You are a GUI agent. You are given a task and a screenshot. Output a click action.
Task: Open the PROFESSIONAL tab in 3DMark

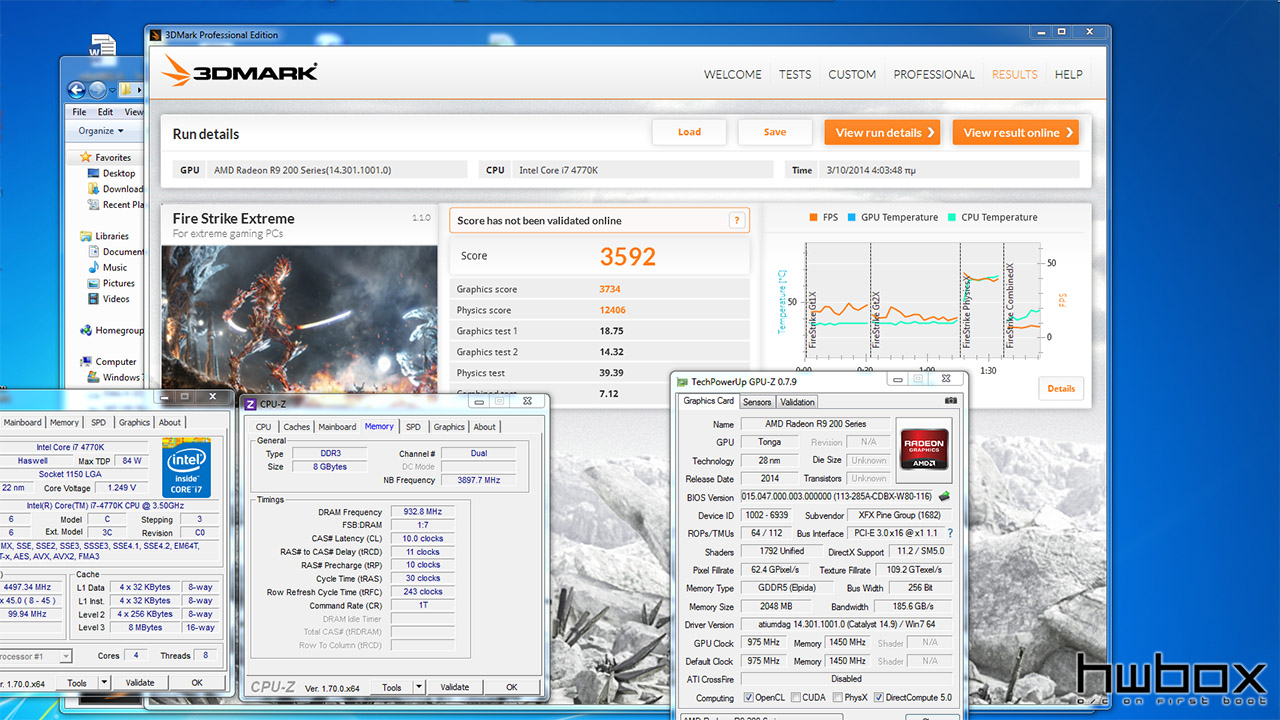(934, 75)
